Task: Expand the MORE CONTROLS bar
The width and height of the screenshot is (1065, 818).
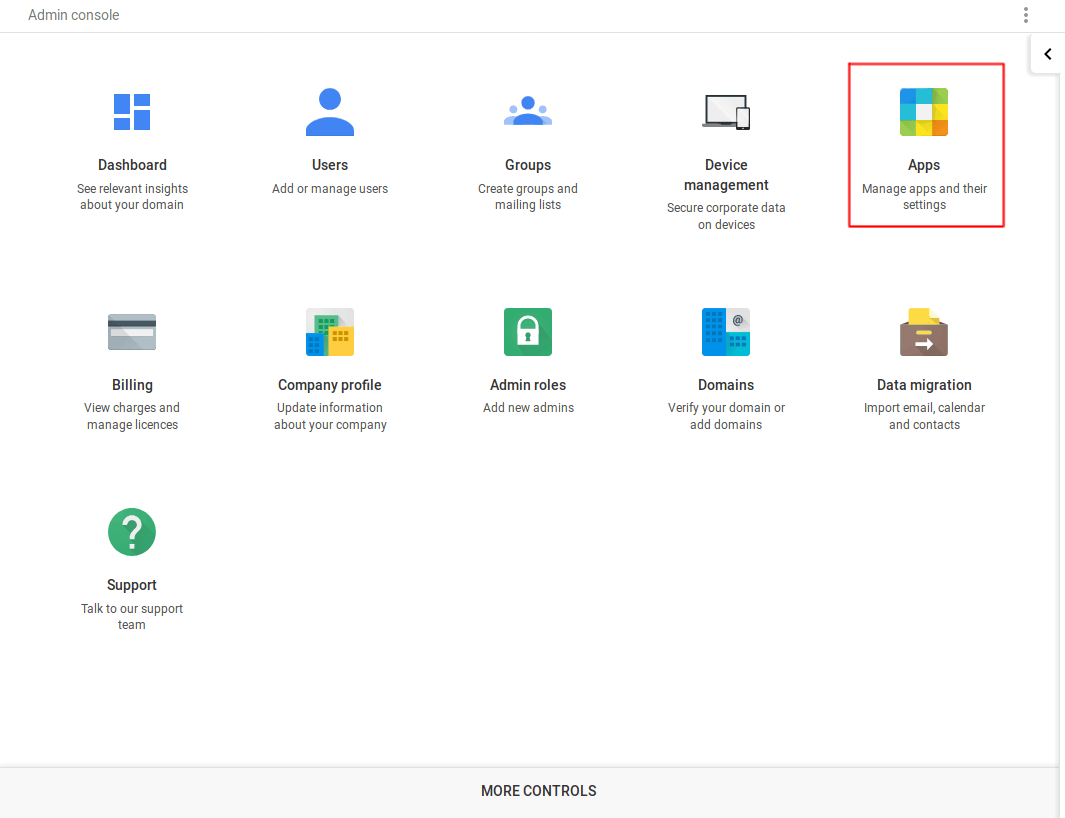Action: pyautogui.click(x=538, y=791)
